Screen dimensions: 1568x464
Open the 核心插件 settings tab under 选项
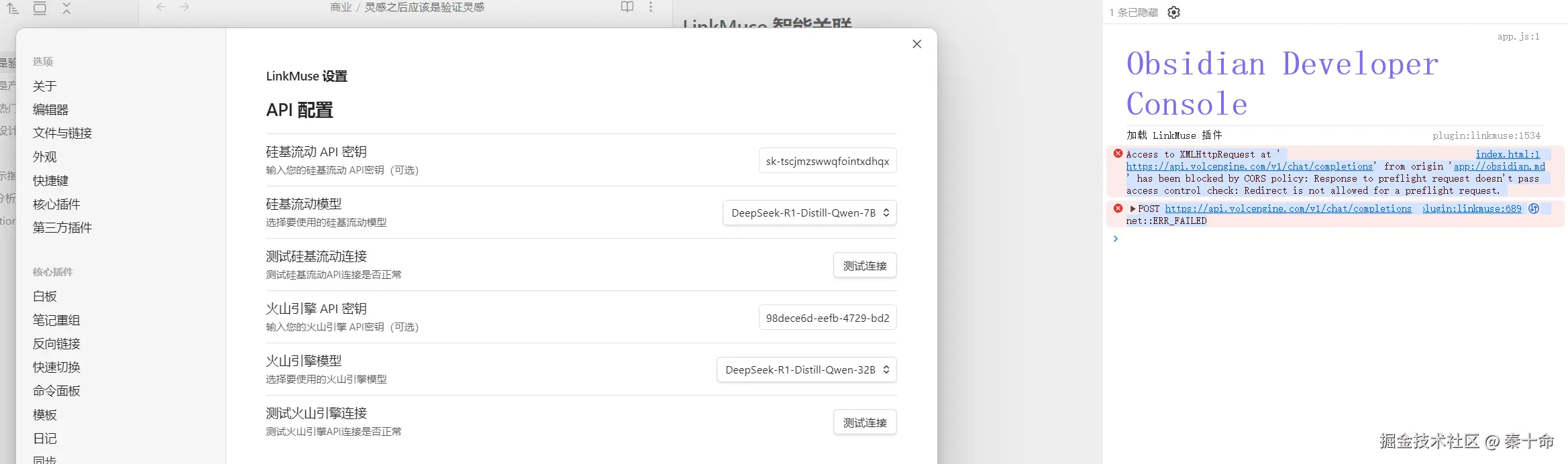(56, 204)
